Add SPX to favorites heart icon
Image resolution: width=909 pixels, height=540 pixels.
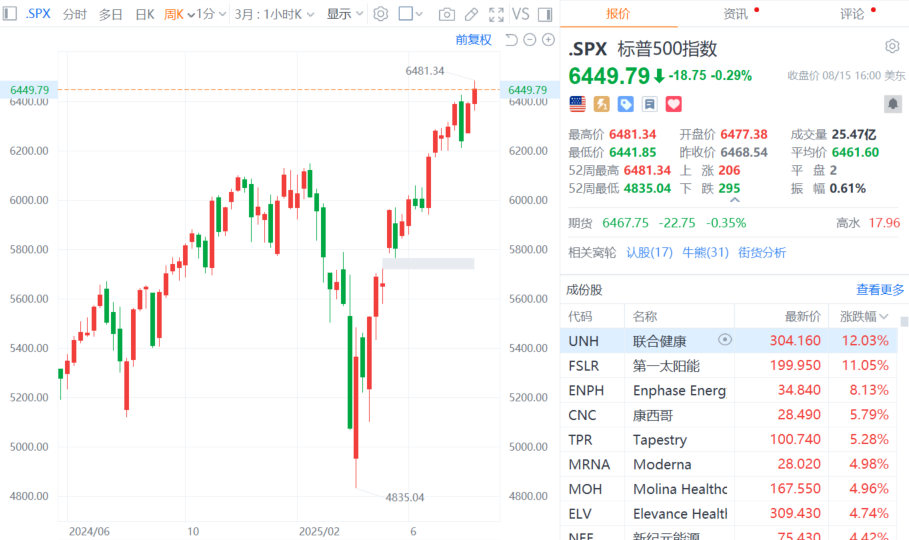tap(673, 104)
